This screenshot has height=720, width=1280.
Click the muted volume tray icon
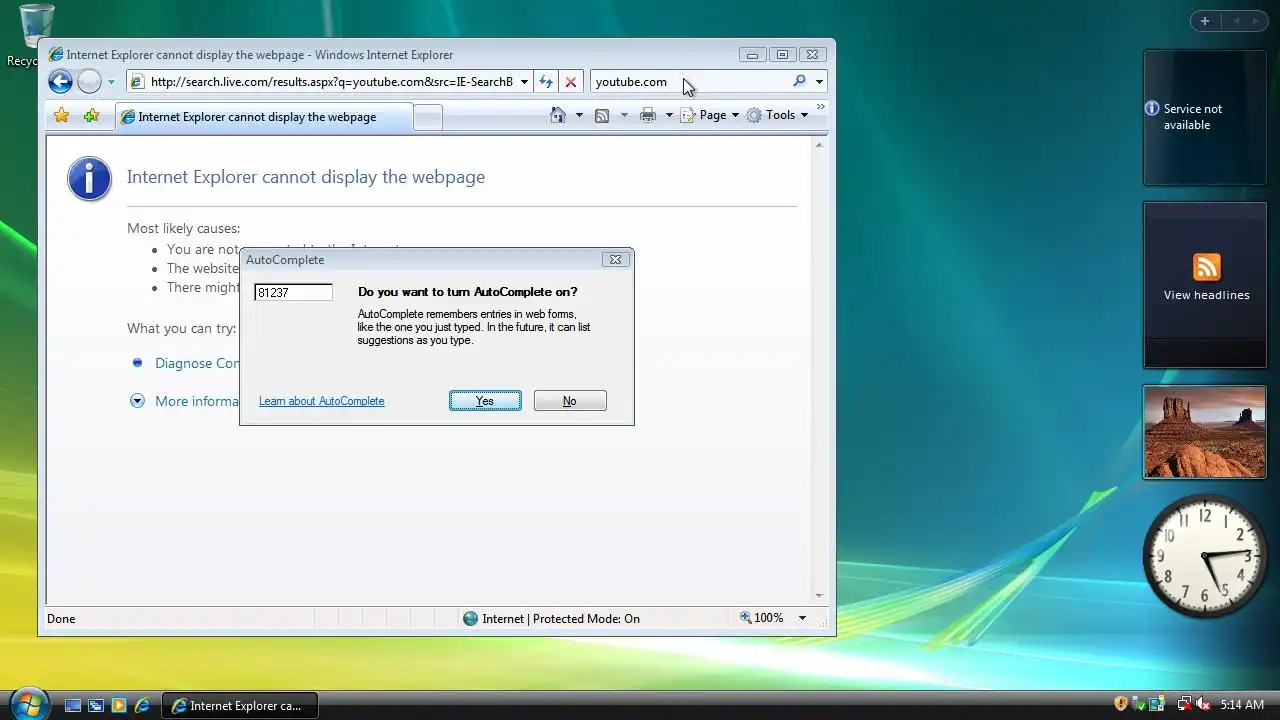click(x=1203, y=704)
